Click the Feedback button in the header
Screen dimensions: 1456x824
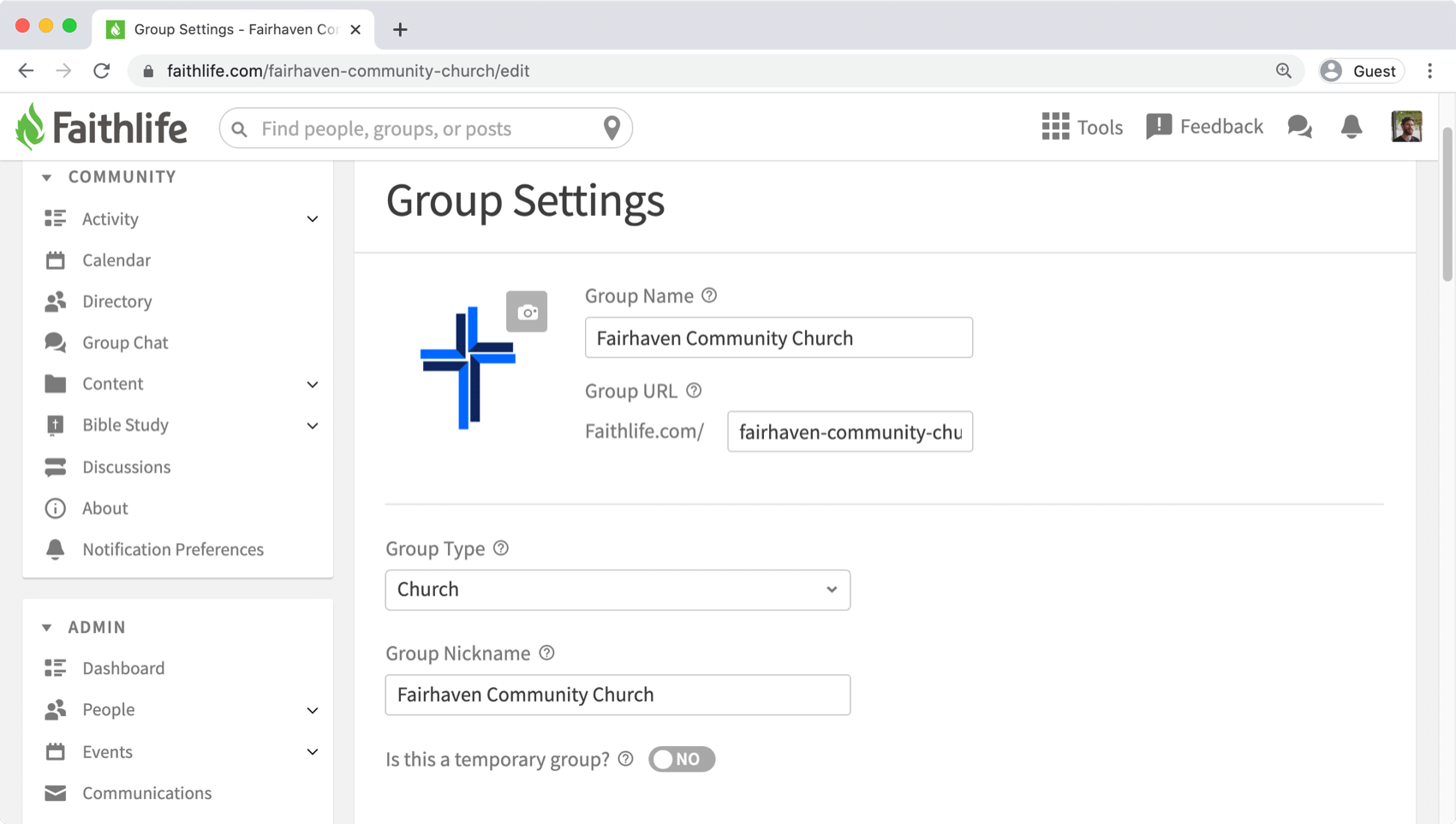1204,126
